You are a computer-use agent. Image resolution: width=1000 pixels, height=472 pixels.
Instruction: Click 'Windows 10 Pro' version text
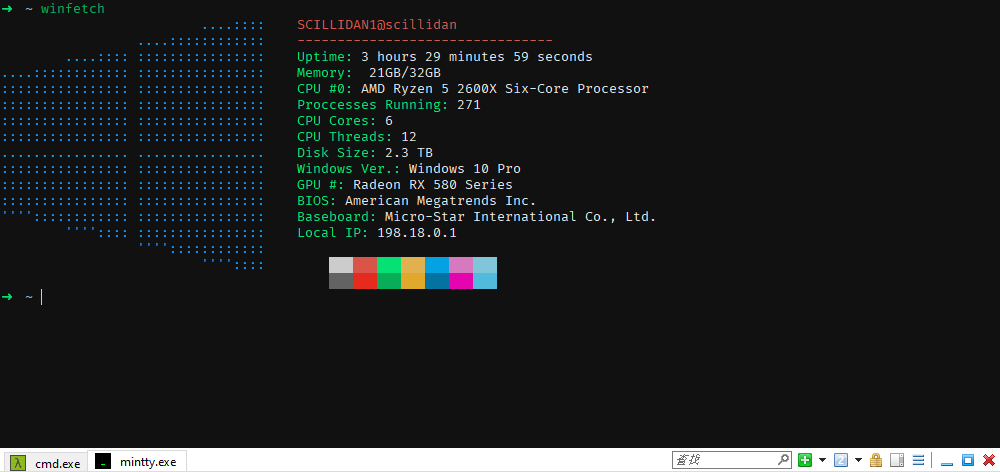465,168
